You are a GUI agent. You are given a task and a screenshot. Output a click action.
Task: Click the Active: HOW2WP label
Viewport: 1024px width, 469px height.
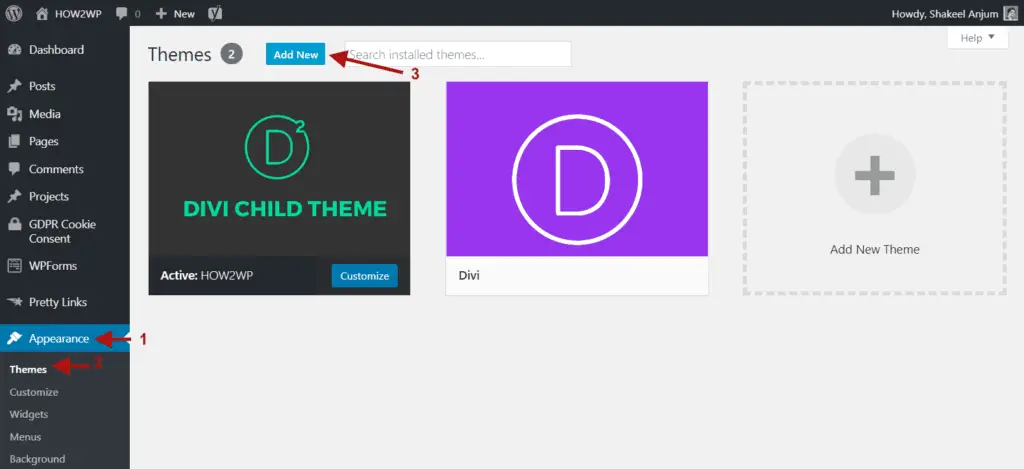[x=206, y=276]
